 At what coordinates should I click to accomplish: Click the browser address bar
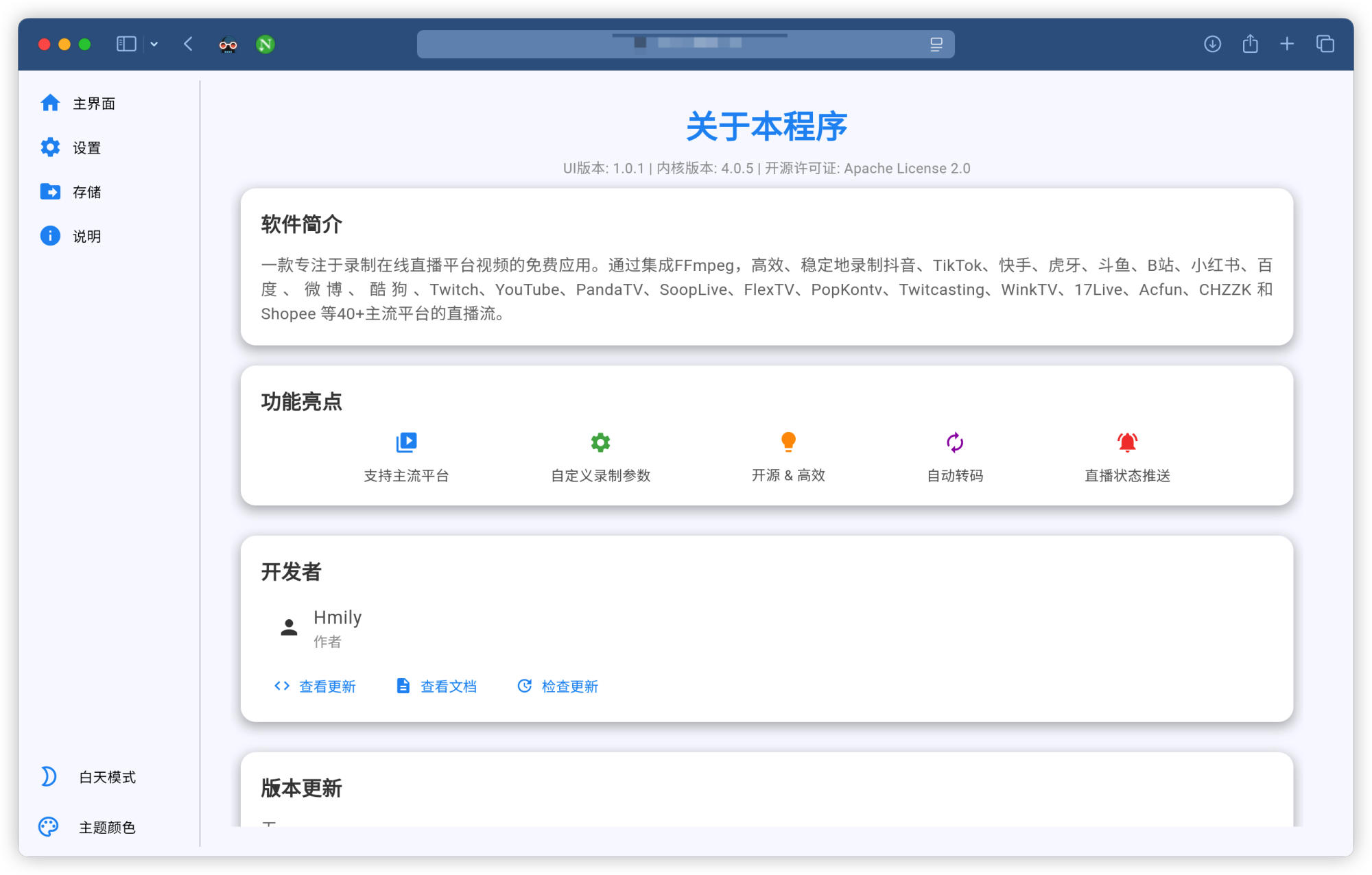coord(685,44)
